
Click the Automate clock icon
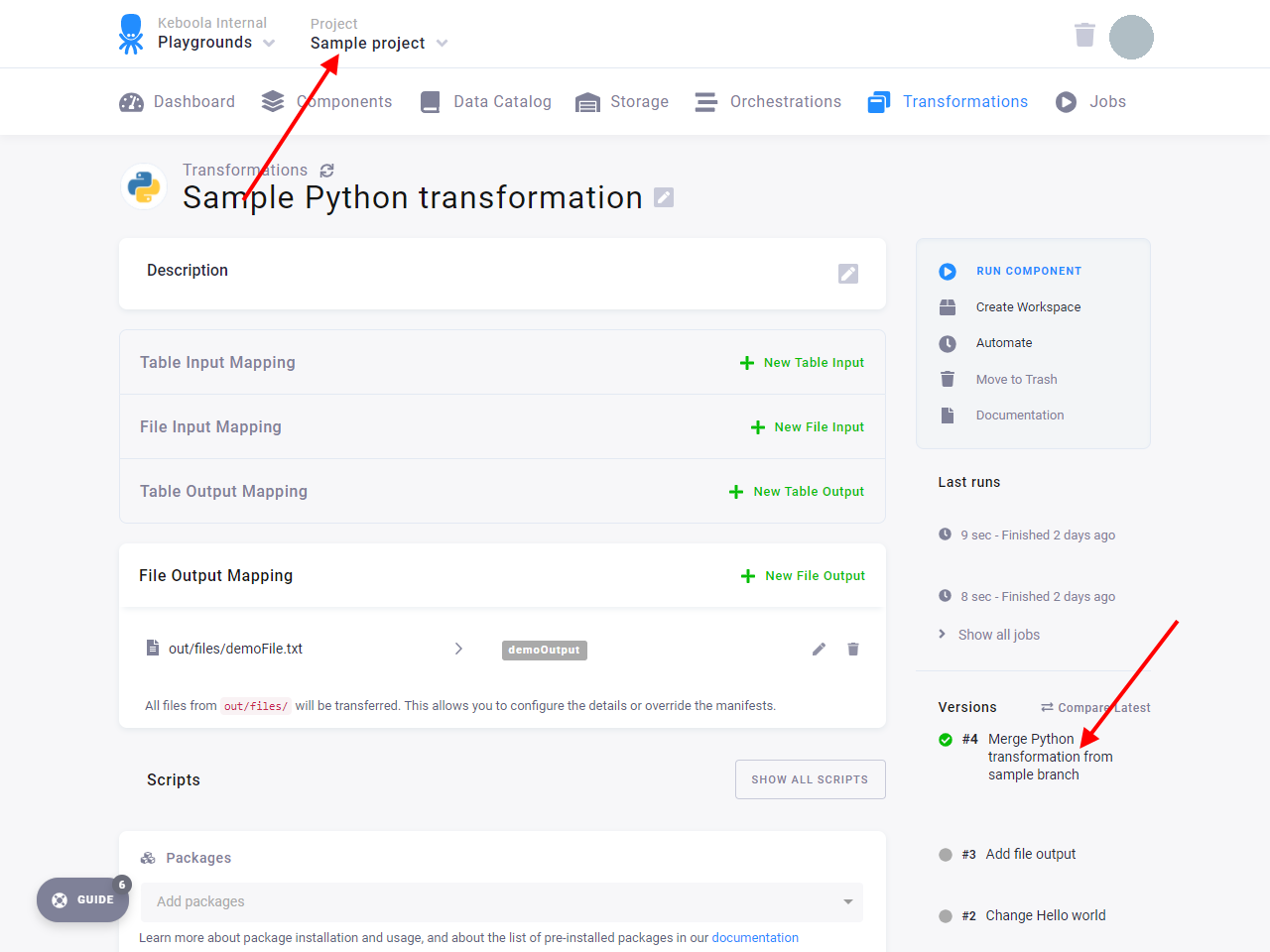pyautogui.click(x=948, y=343)
